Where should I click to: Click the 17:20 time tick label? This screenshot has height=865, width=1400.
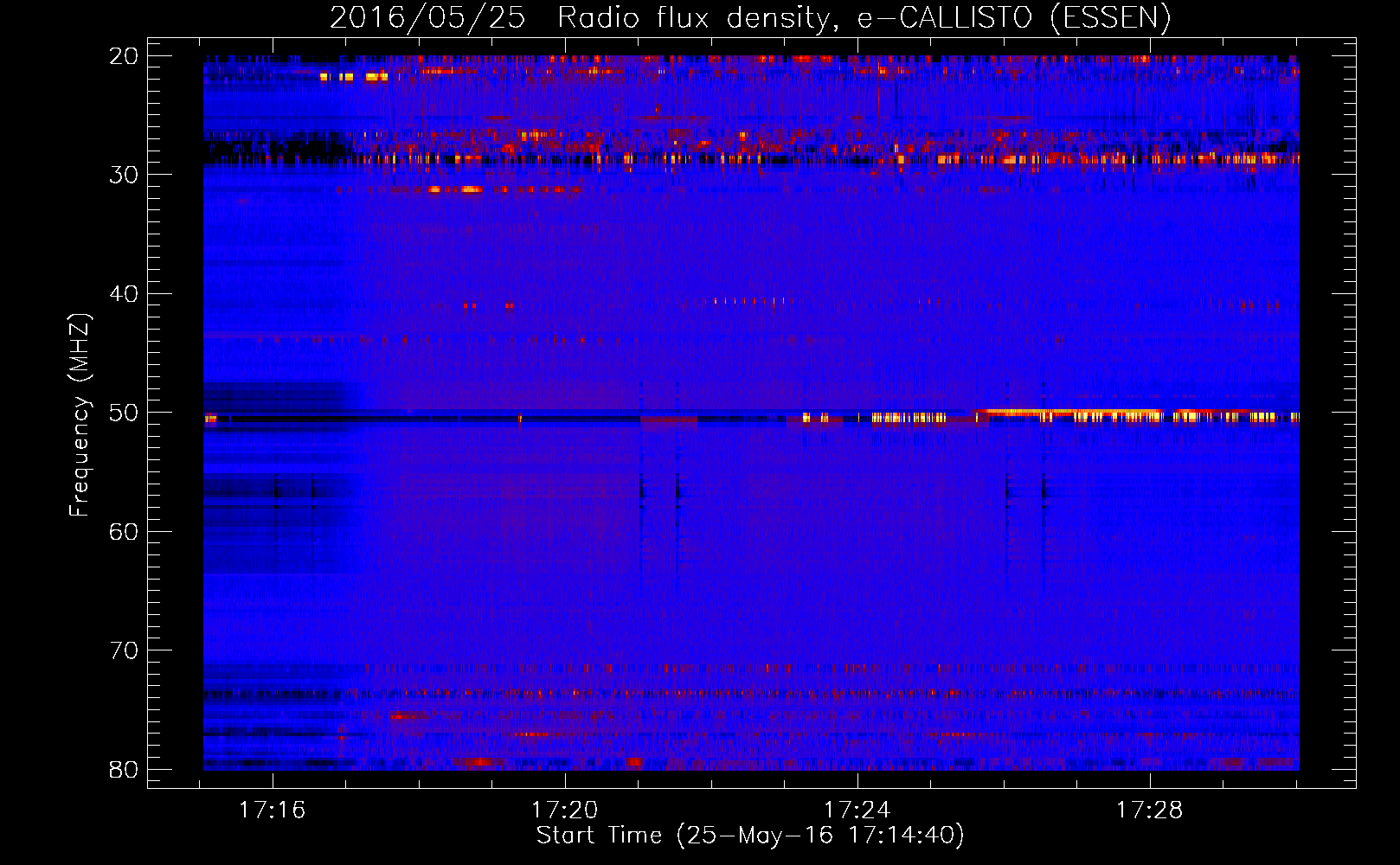[565, 811]
